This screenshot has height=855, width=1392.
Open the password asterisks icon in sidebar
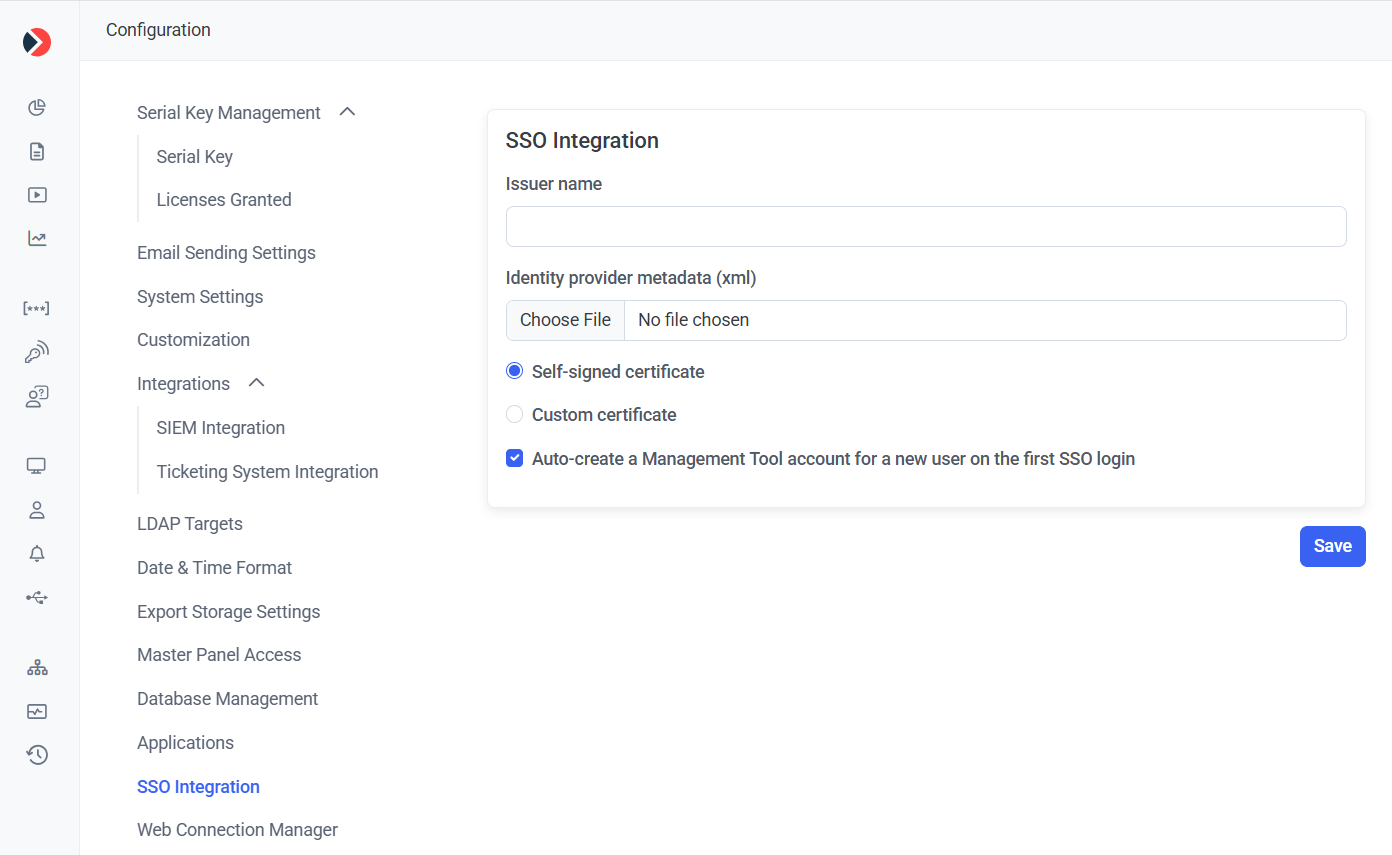coord(37,308)
